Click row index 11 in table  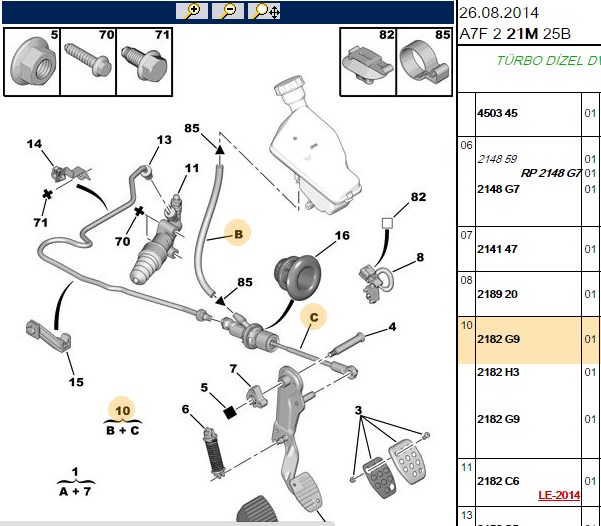point(466,467)
